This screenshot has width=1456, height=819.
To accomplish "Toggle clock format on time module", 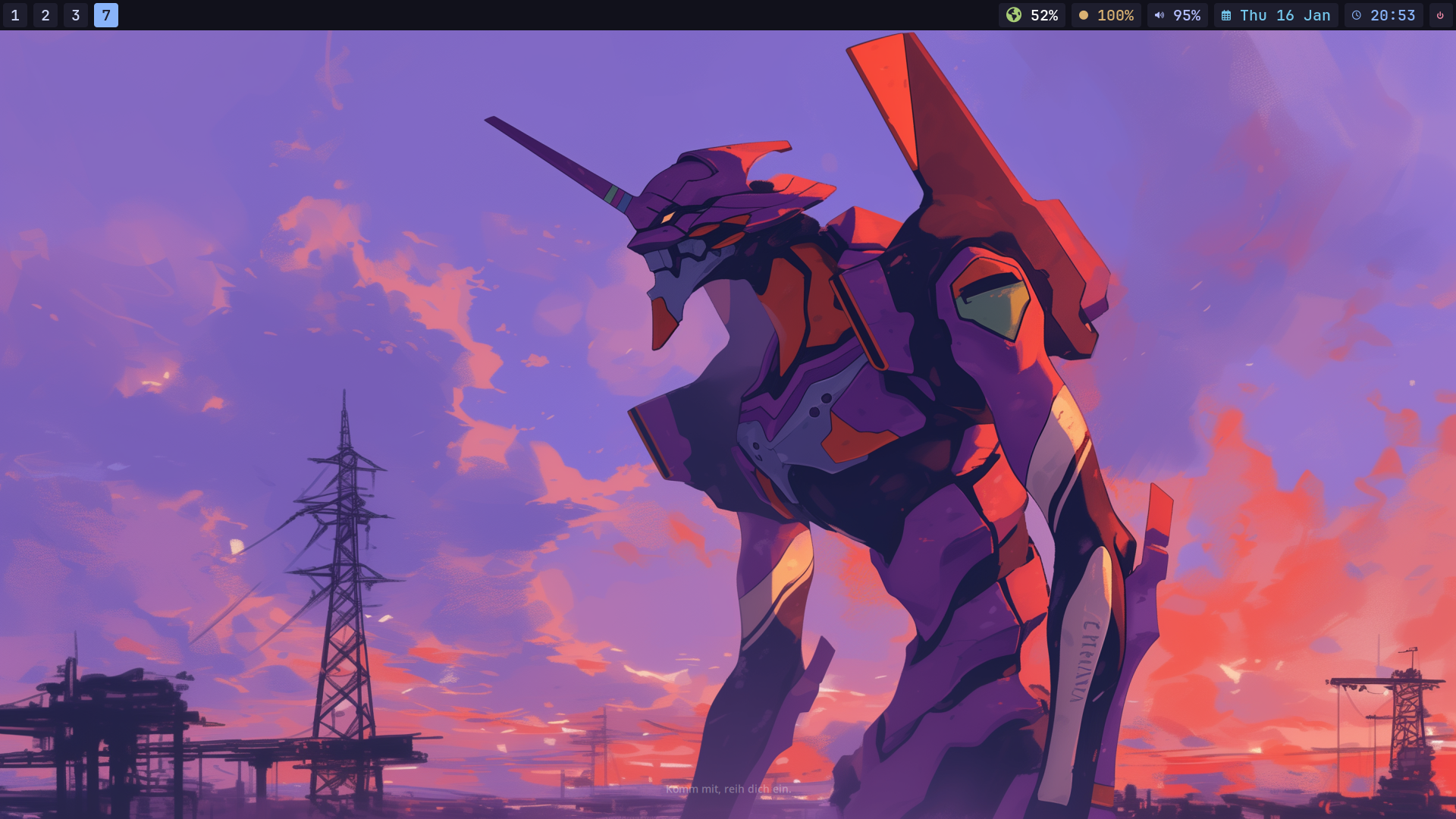I will pyautogui.click(x=1383, y=15).
